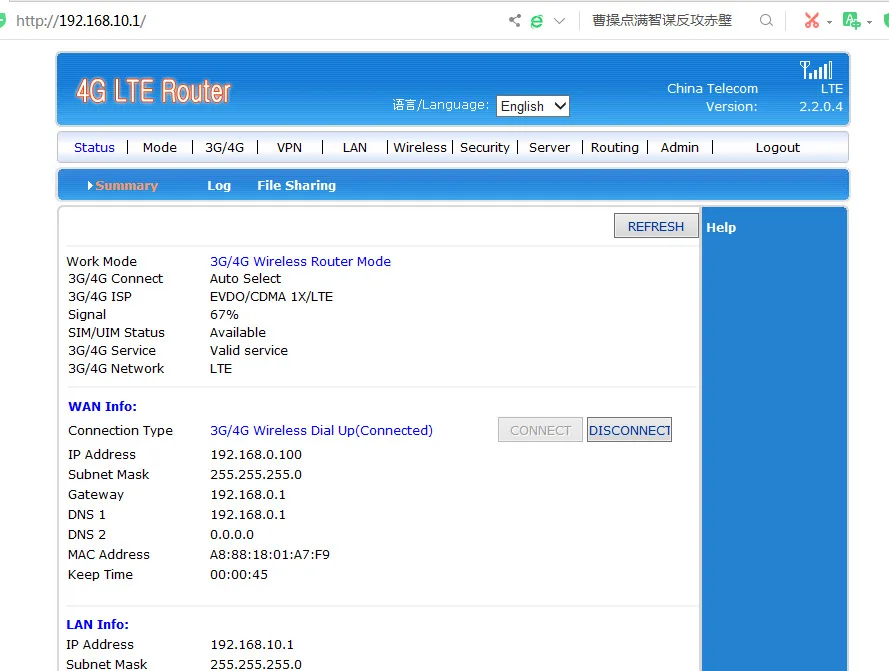The width and height of the screenshot is (889, 671).
Task: Open the Admin settings menu
Action: tap(679, 147)
